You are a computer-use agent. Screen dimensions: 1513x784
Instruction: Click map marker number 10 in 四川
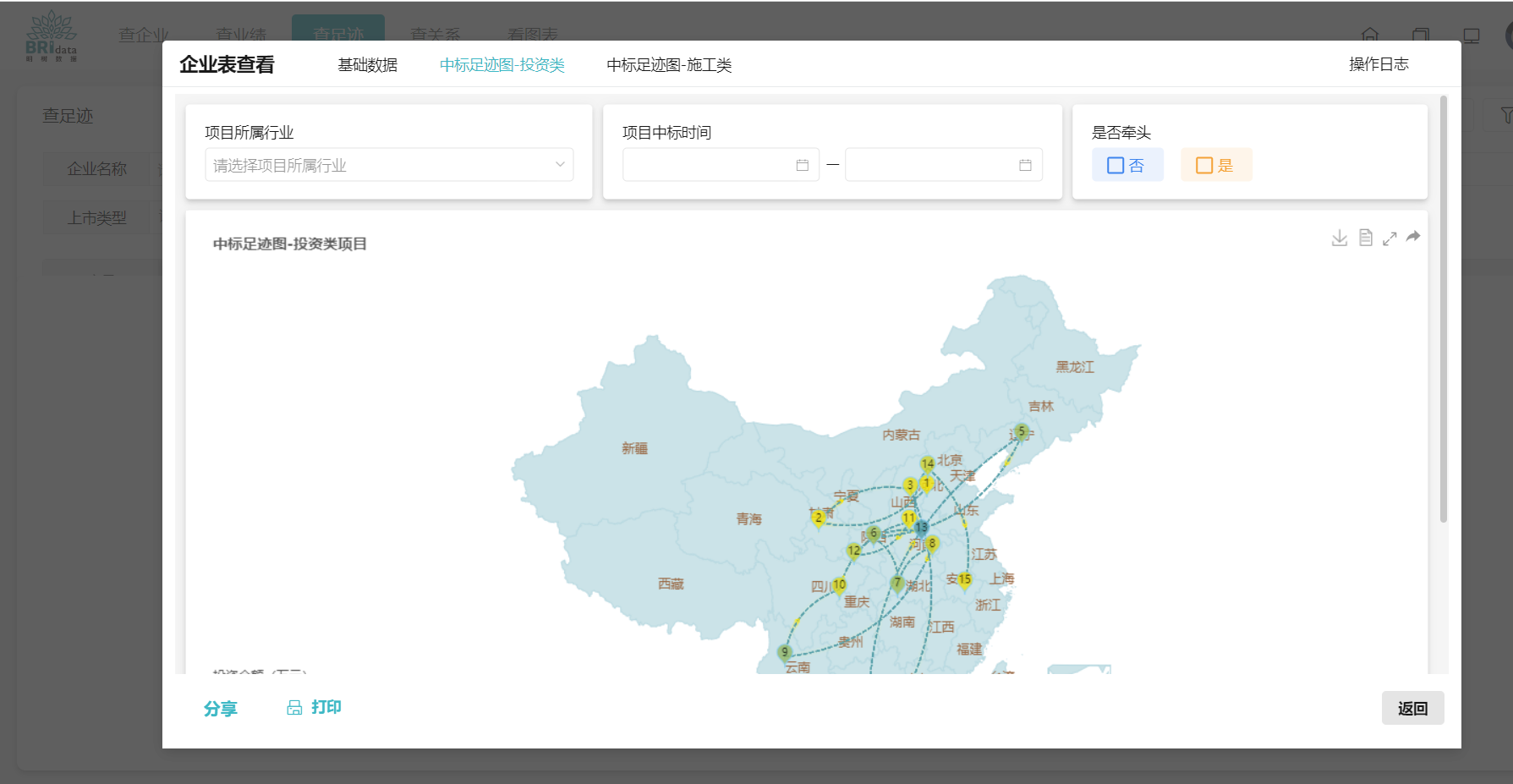839,586
